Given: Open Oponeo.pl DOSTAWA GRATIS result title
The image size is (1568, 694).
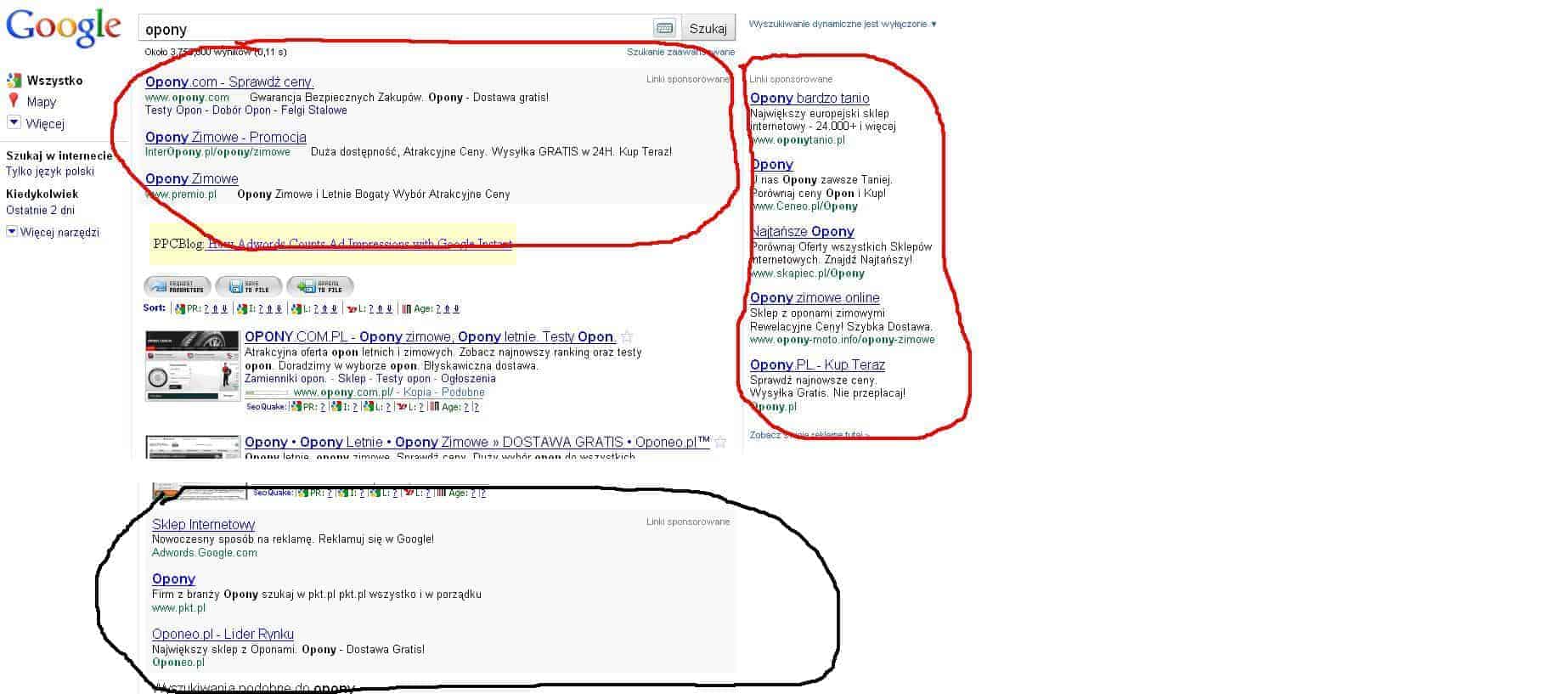Looking at the screenshot, I should [x=477, y=443].
